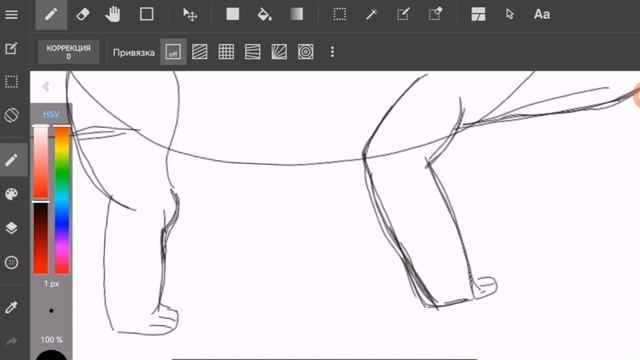Open the edit canvas icon in sidebar
The image size is (640, 360).
[11, 49]
